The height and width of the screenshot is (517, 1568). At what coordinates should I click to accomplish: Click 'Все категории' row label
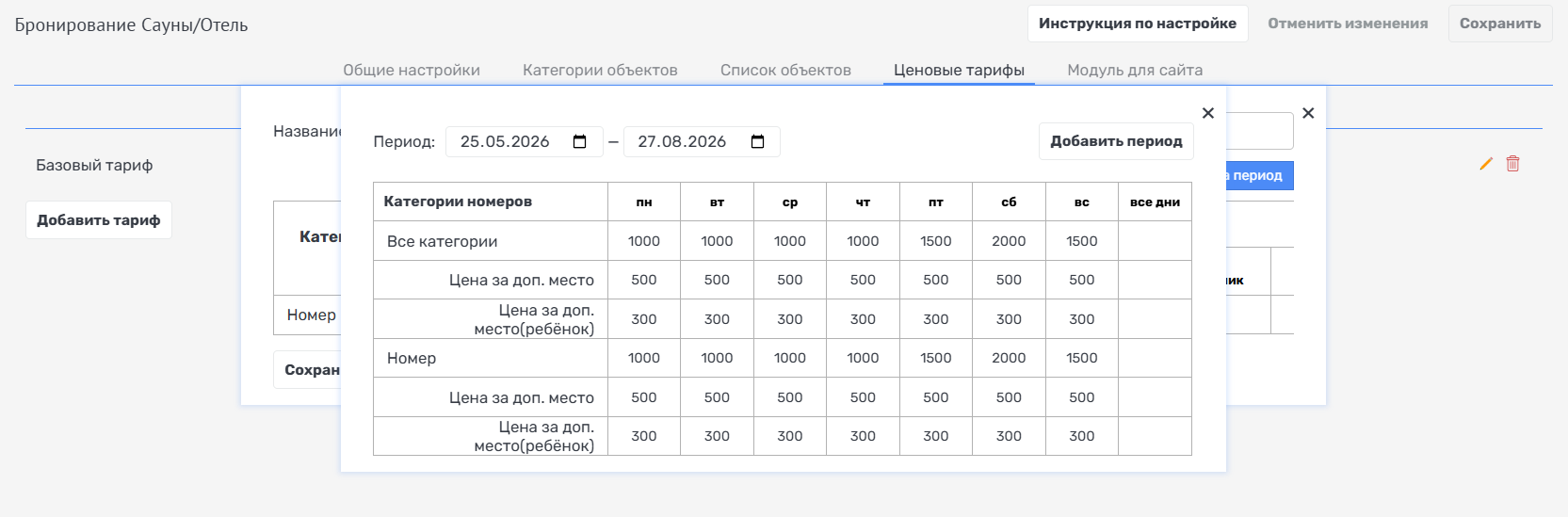click(442, 241)
